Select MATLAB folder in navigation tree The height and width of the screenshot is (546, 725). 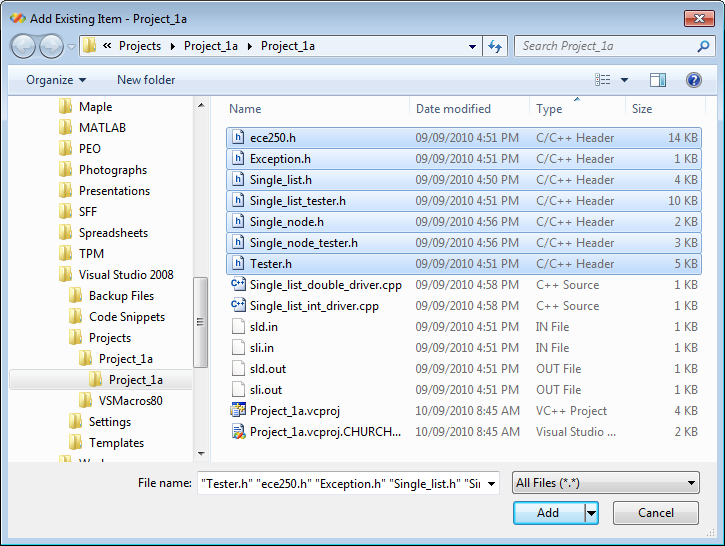pos(102,128)
